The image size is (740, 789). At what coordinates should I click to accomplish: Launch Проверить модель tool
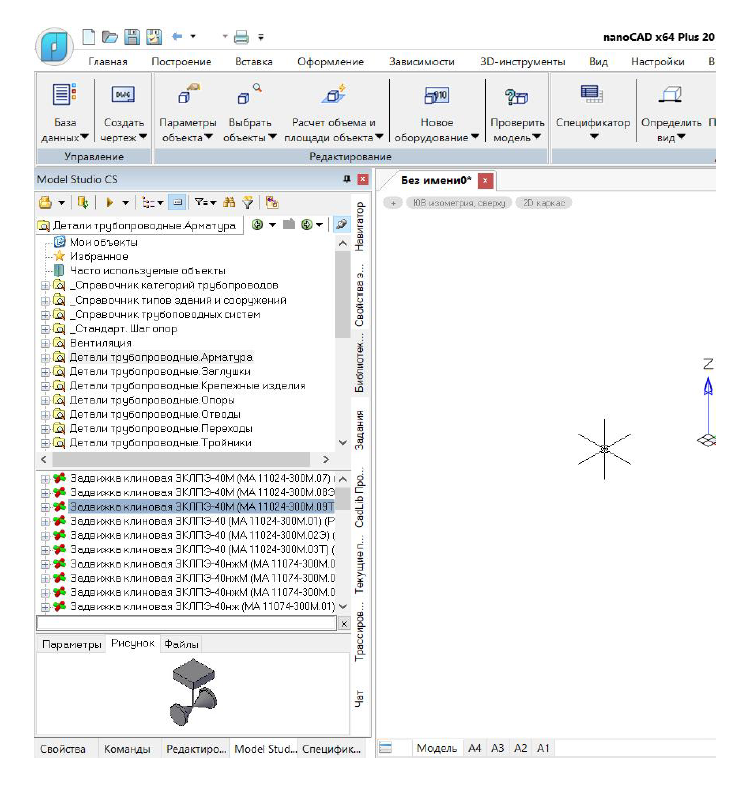[517, 113]
